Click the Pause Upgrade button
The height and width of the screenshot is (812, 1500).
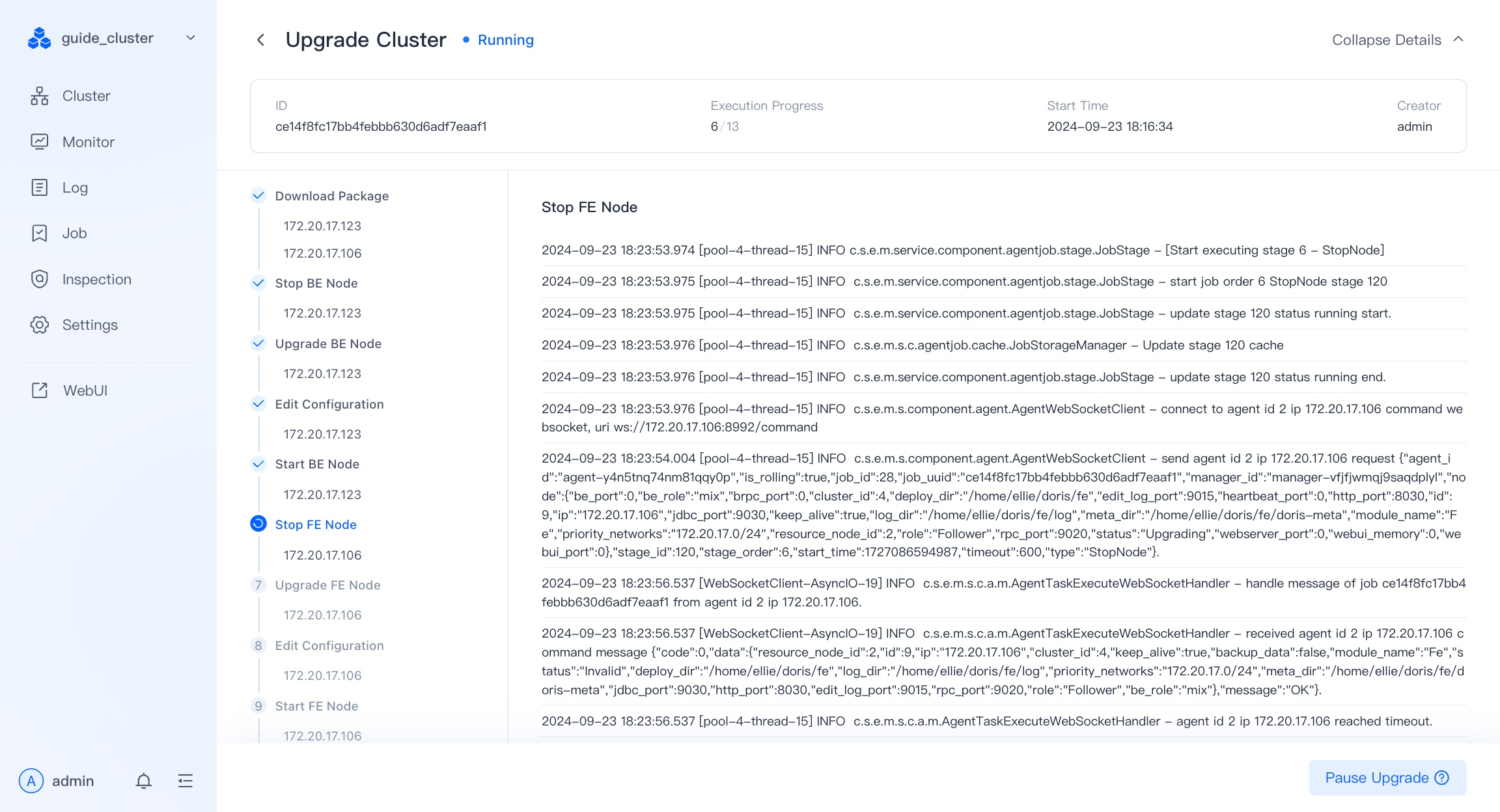1387,778
